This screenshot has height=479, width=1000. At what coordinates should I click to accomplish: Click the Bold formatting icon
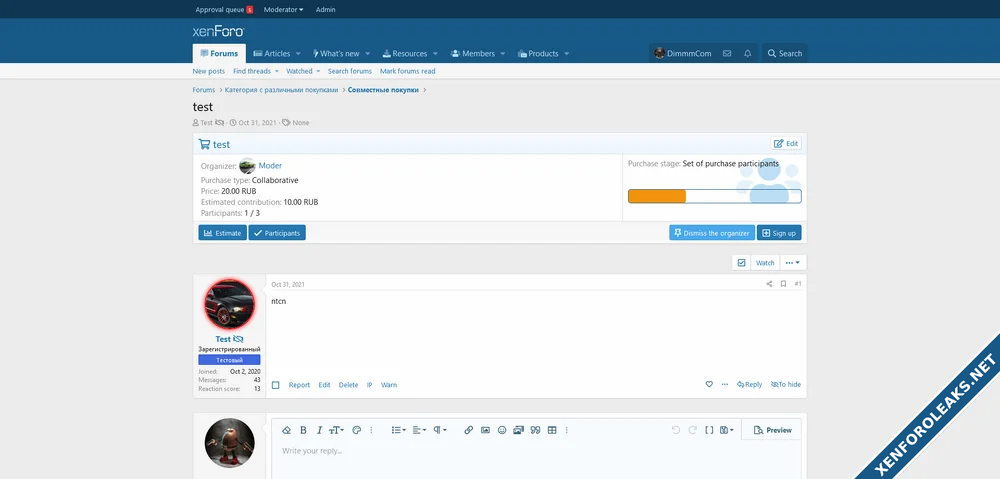(x=303, y=430)
